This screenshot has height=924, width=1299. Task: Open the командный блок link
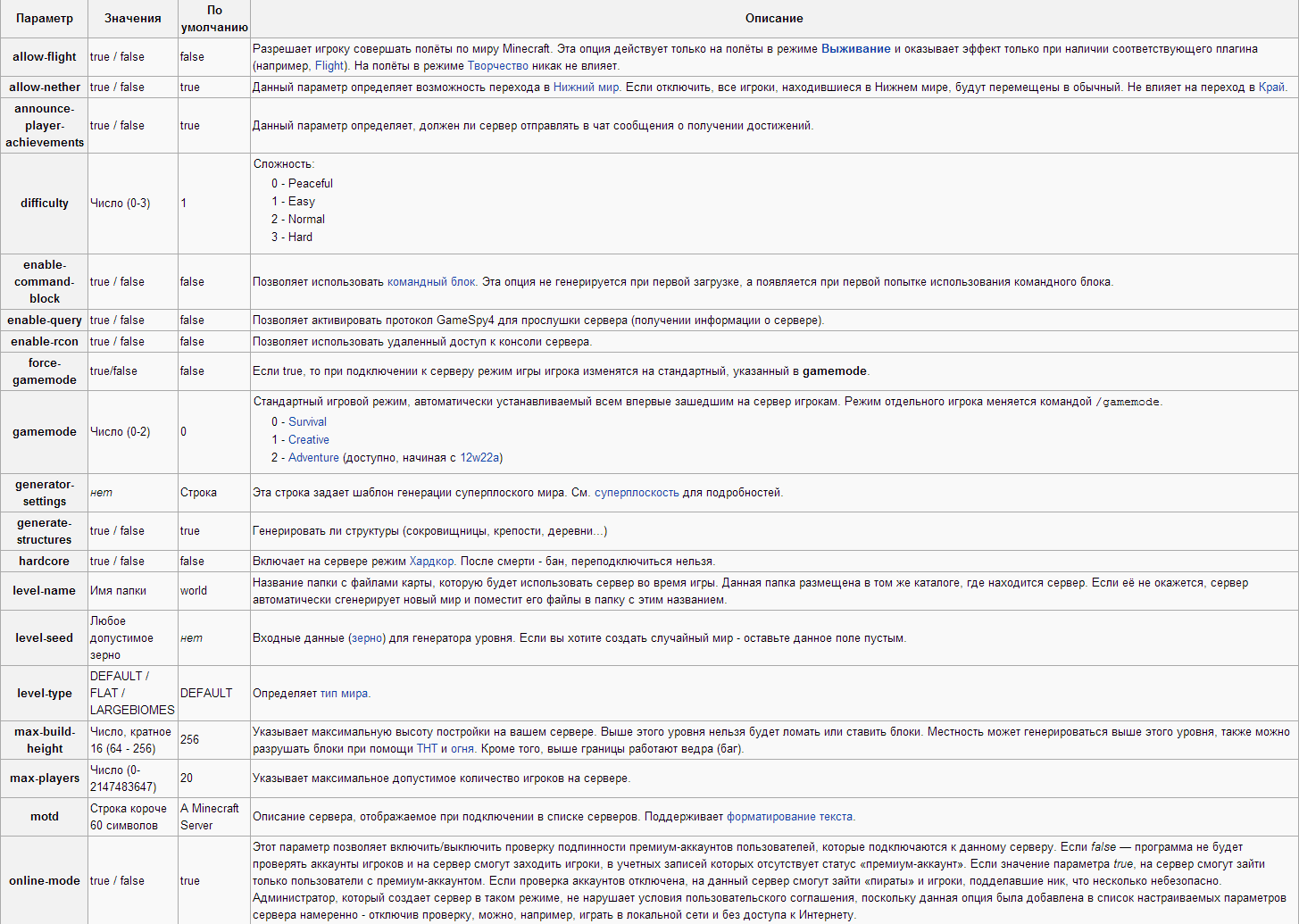pos(431,282)
